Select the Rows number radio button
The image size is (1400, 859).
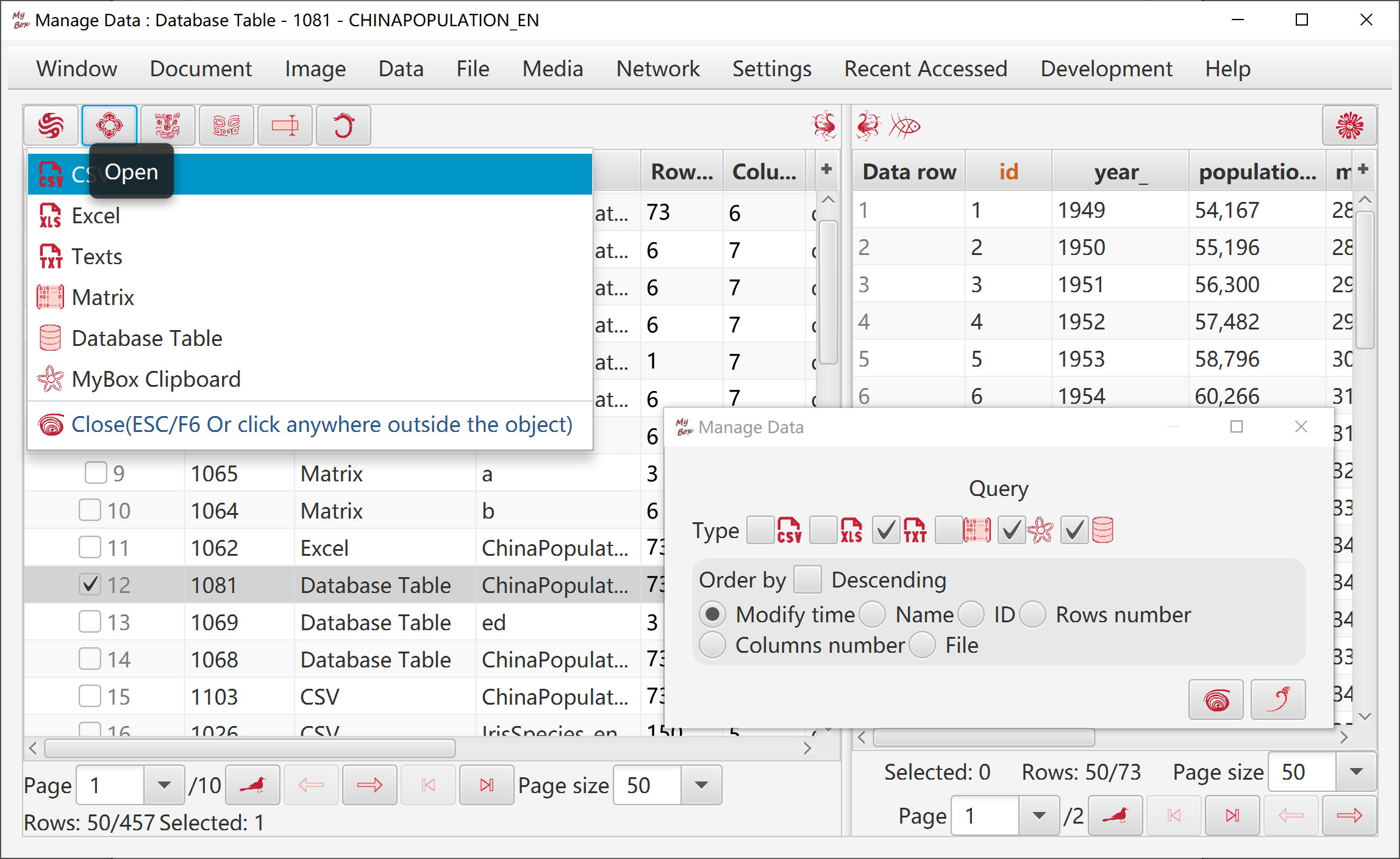pos(1033,614)
